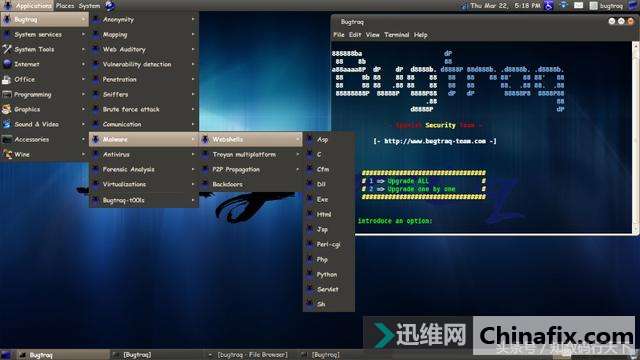Click the Servlet webshell icon
Viewport: 640px width, 360px height.
point(310,289)
